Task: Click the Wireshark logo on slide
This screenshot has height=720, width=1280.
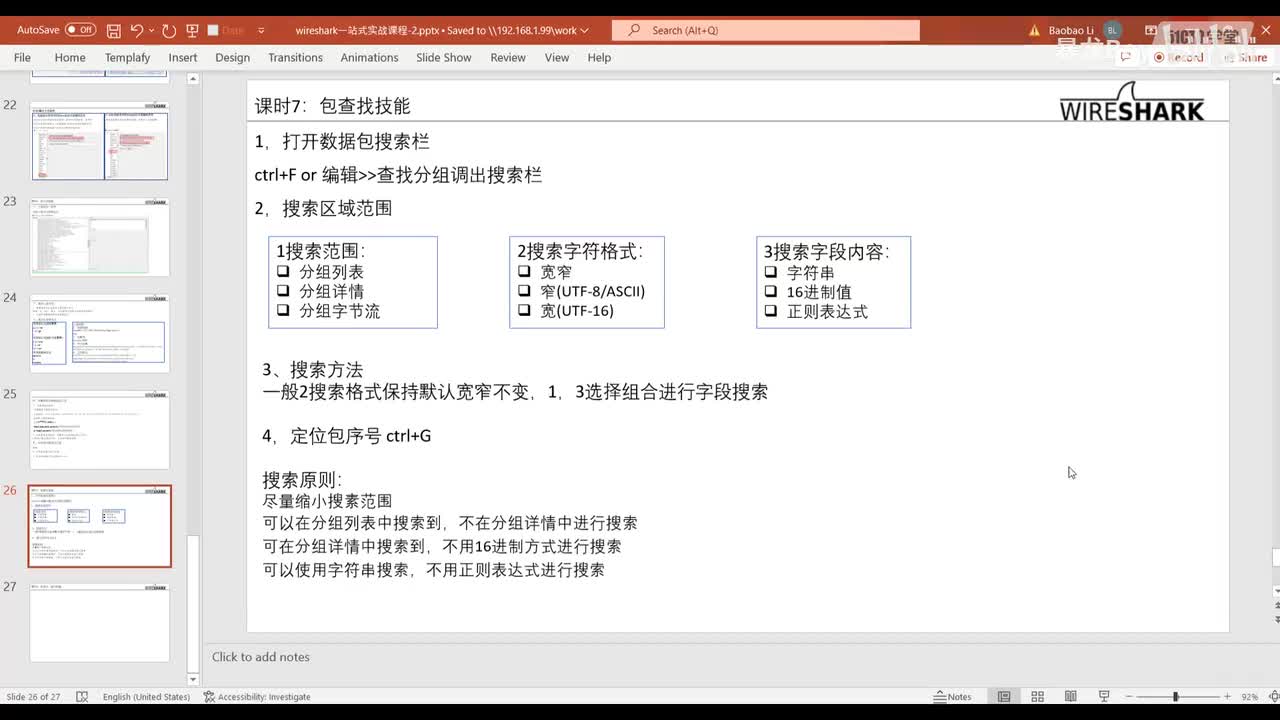Action: point(1132,102)
